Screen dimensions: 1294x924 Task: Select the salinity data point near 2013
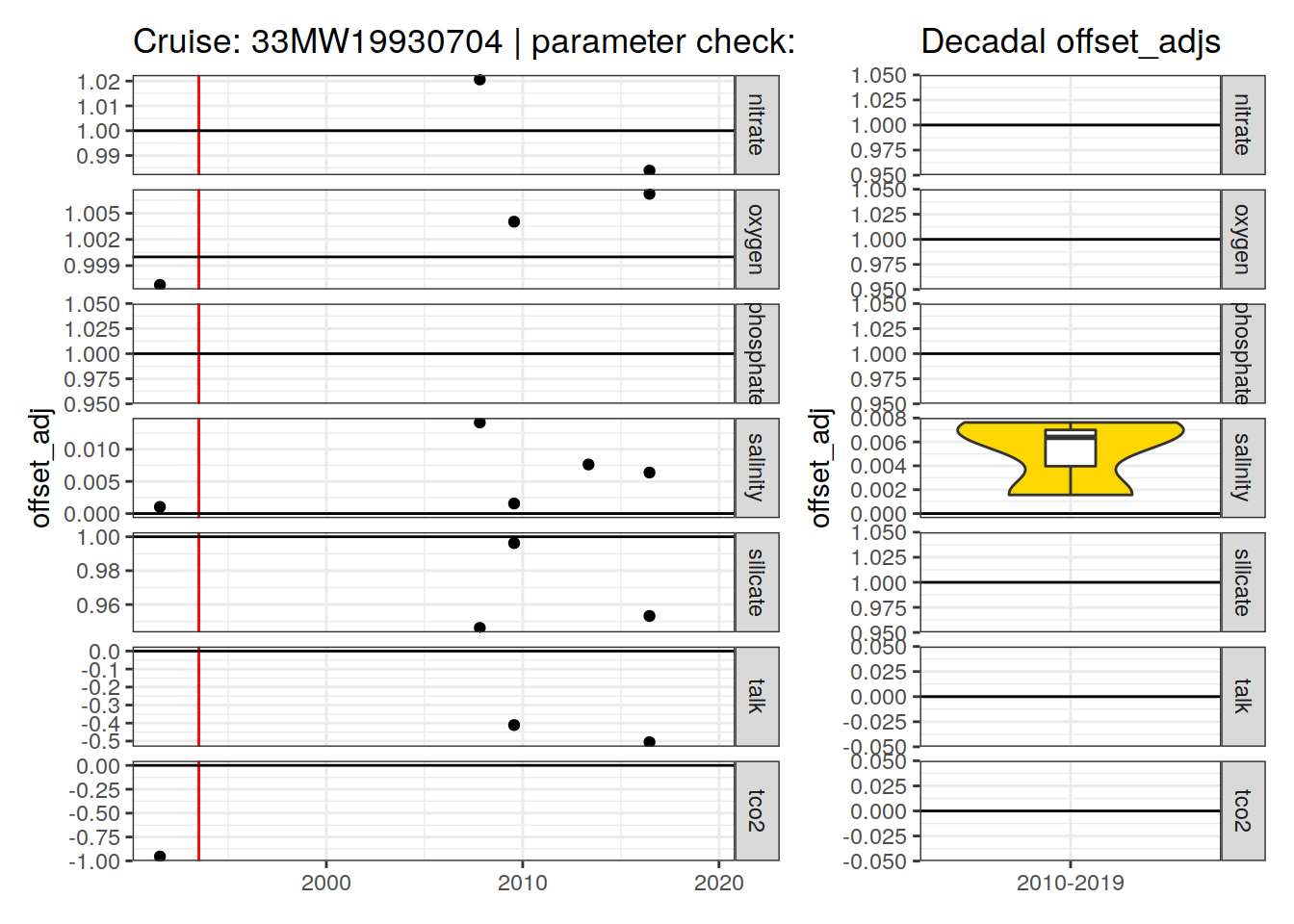tap(588, 465)
